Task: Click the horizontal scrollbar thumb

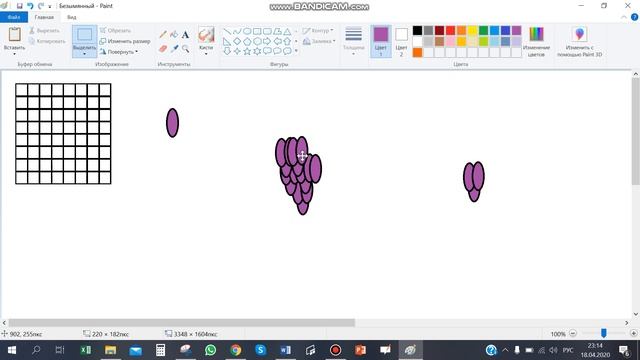Action: 182,322
